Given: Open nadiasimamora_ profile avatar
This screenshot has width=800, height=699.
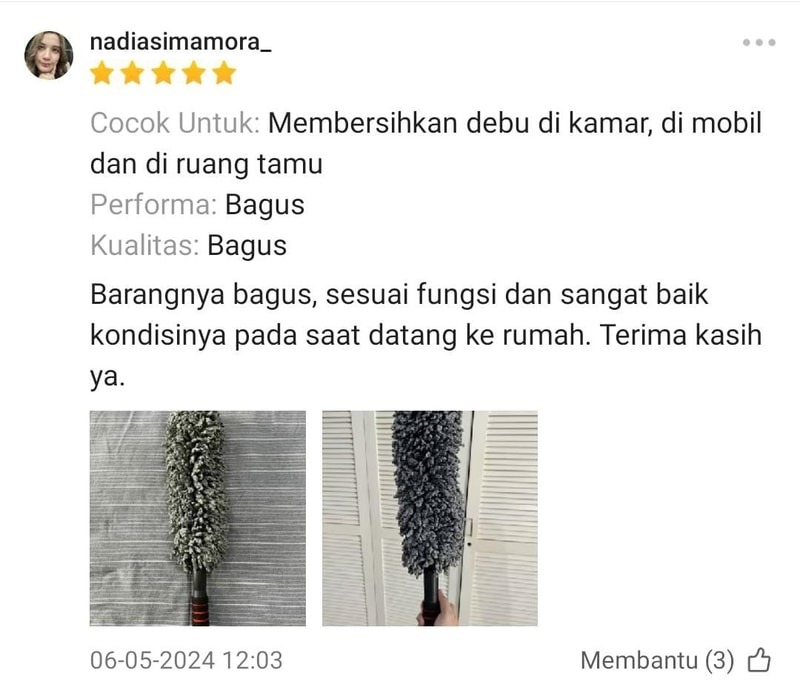Looking at the screenshot, I should (x=49, y=55).
